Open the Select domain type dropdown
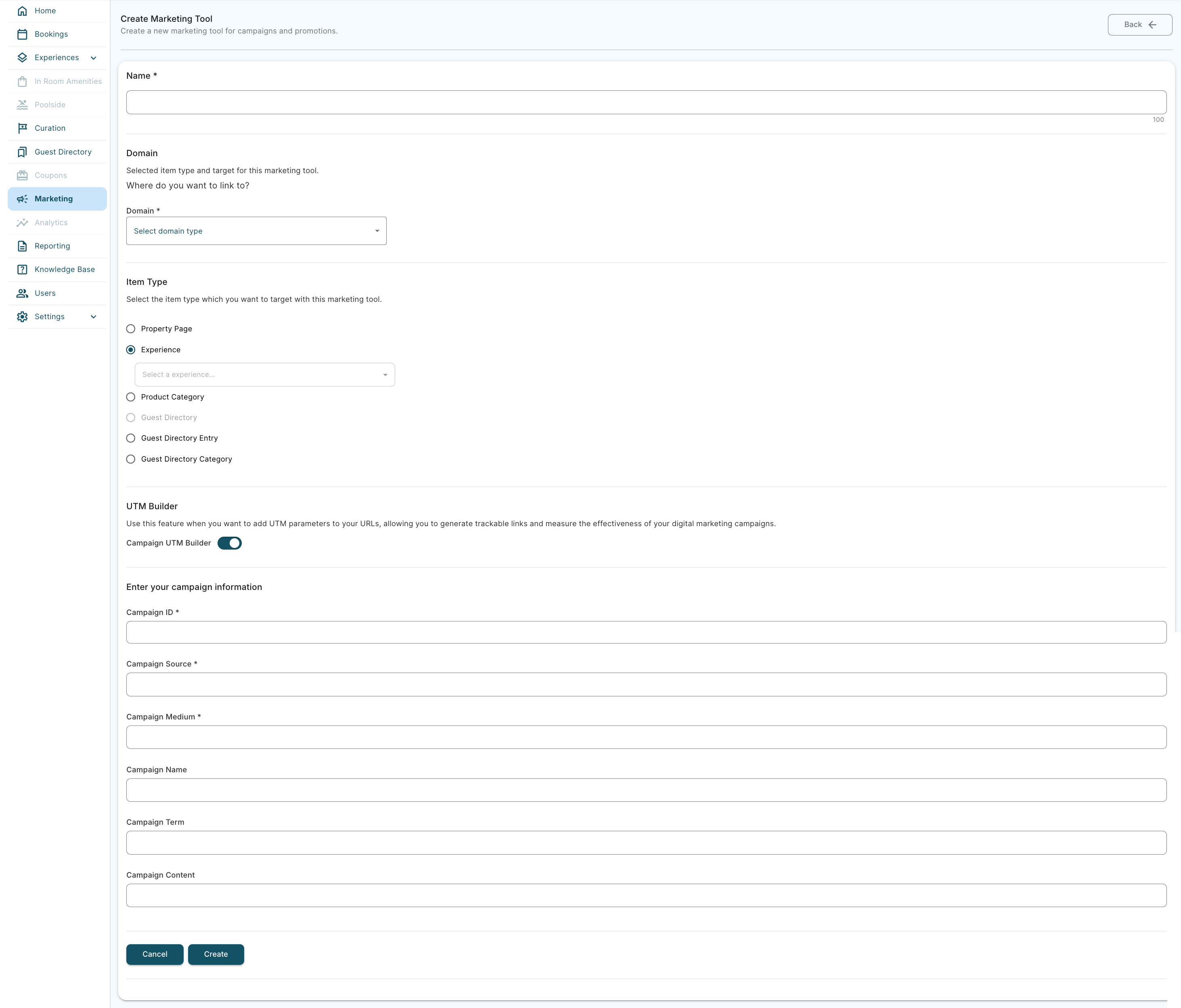 [x=256, y=231]
